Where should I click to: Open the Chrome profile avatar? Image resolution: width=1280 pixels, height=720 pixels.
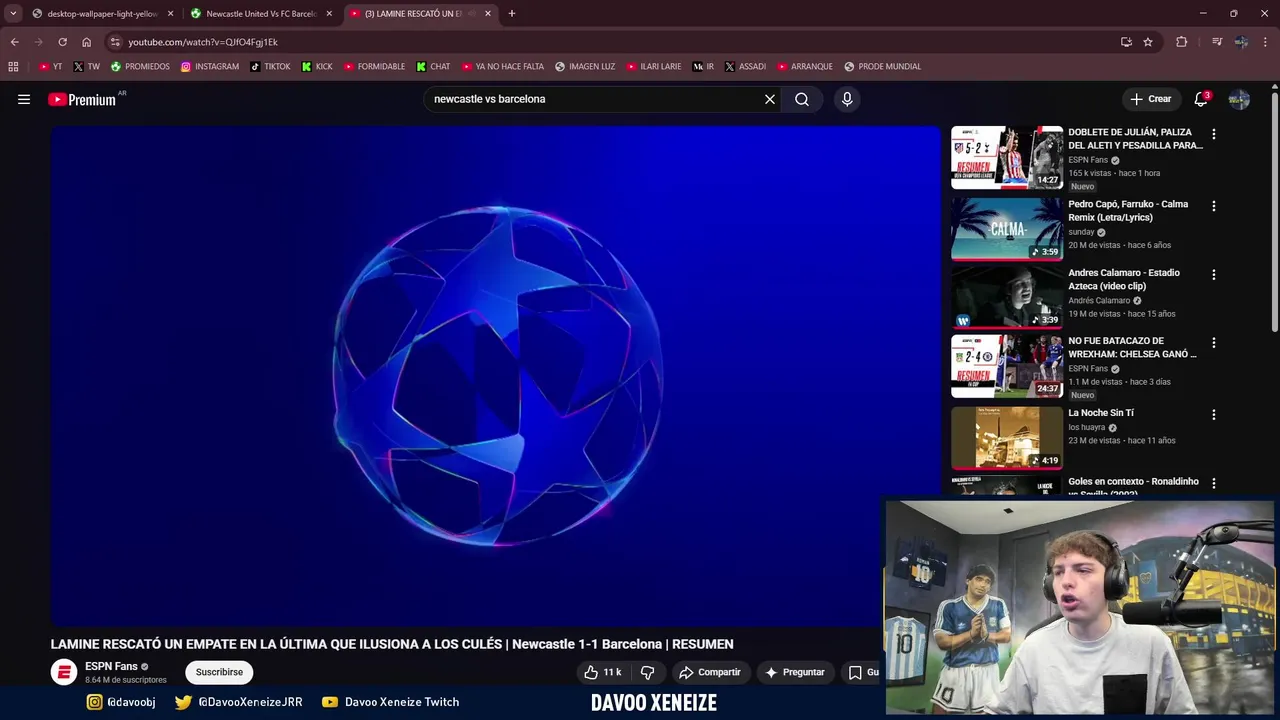(x=1241, y=42)
